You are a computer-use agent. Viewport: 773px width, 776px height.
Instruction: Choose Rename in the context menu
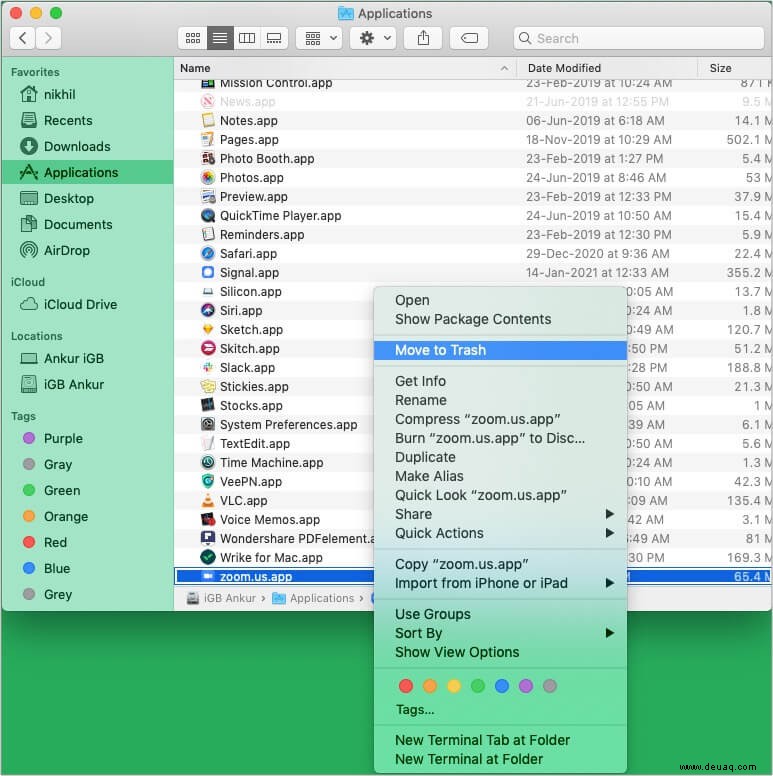pyautogui.click(x=500, y=400)
